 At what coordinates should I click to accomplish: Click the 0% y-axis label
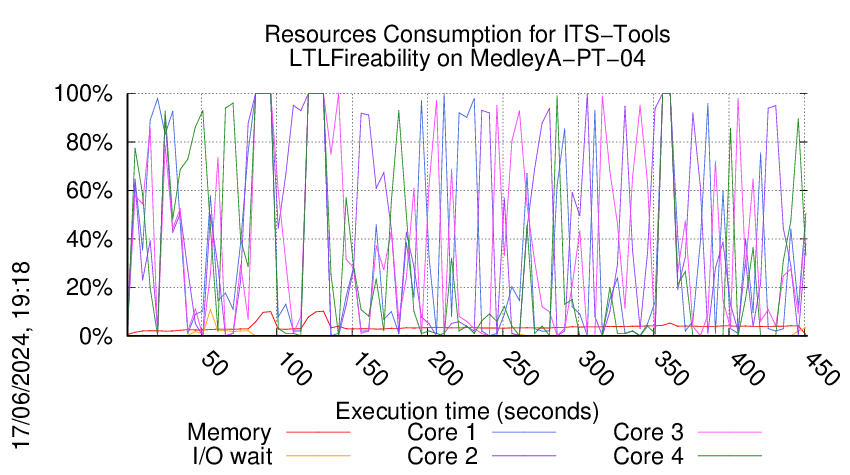click(x=96, y=336)
